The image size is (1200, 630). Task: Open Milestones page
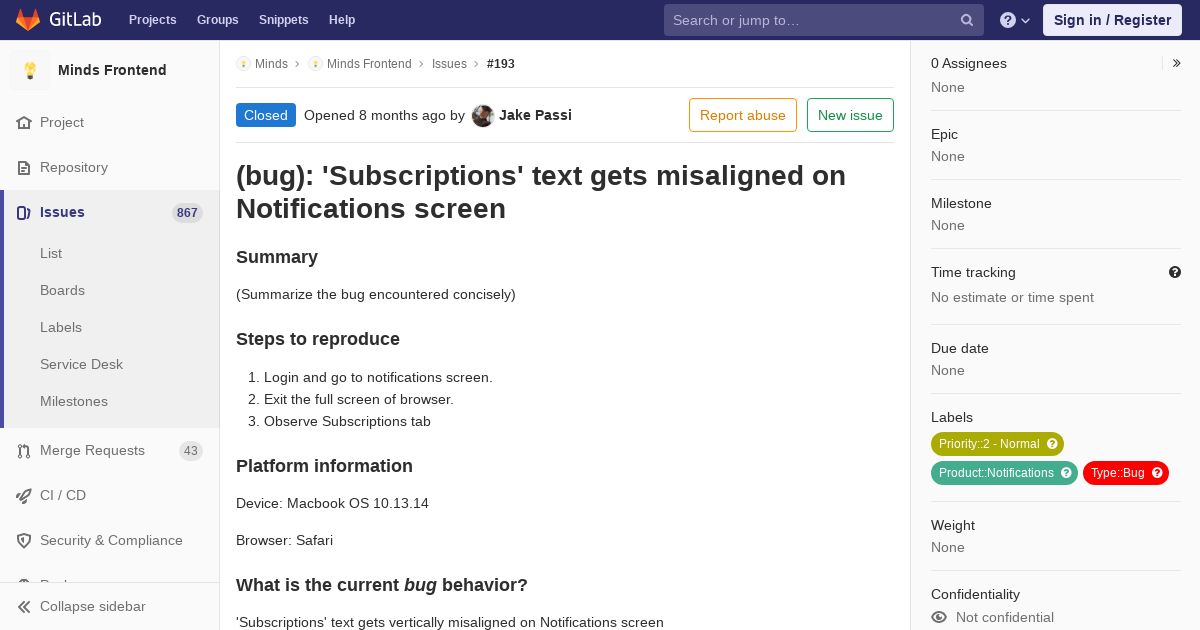point(74,401)
